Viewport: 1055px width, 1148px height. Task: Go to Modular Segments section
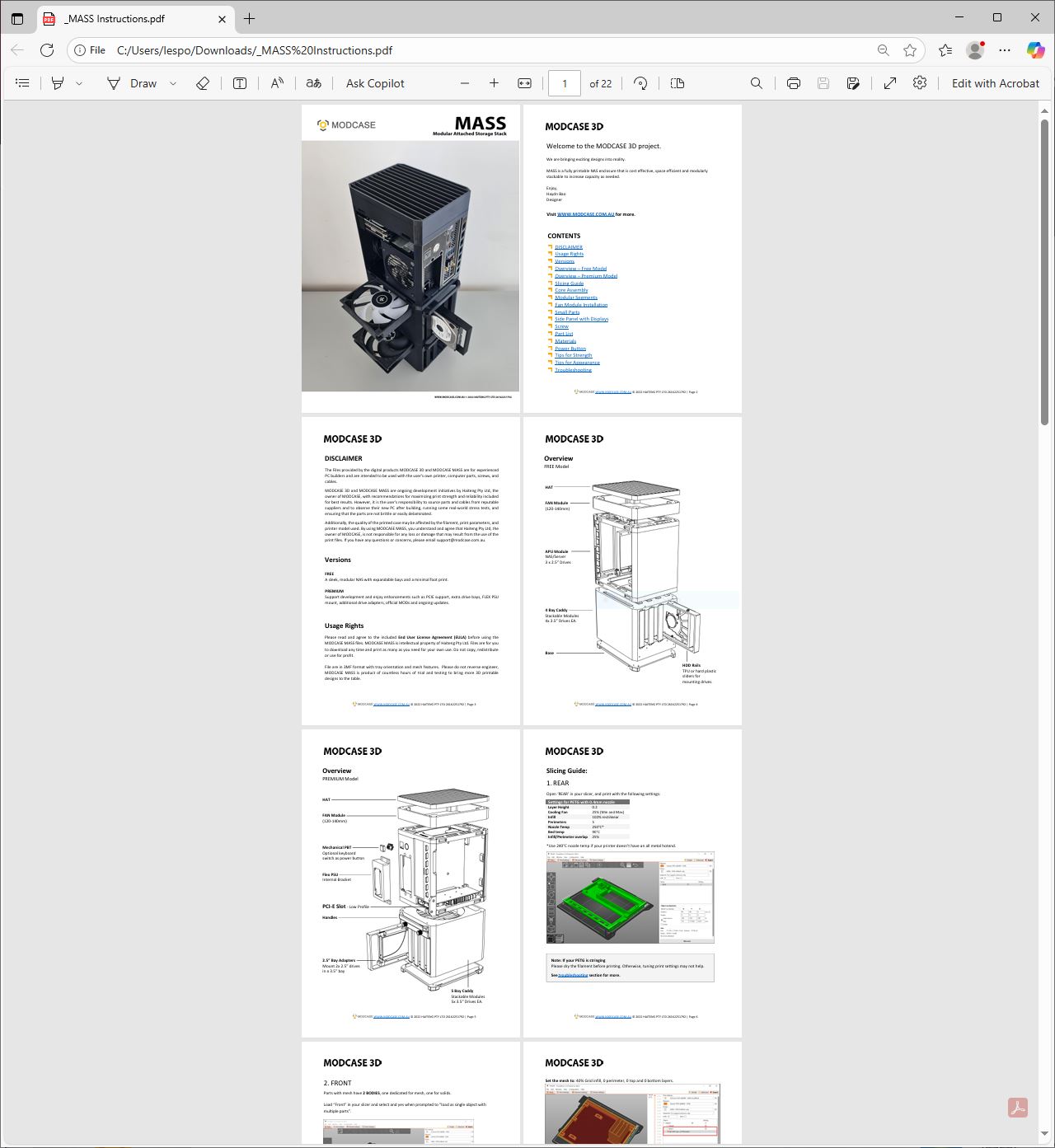576,298
